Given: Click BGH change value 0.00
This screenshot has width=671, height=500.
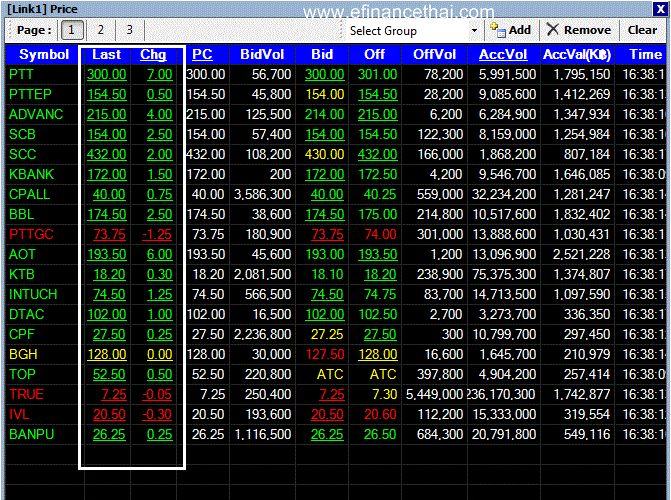Looking at the screenshot, I should (160, 354).
